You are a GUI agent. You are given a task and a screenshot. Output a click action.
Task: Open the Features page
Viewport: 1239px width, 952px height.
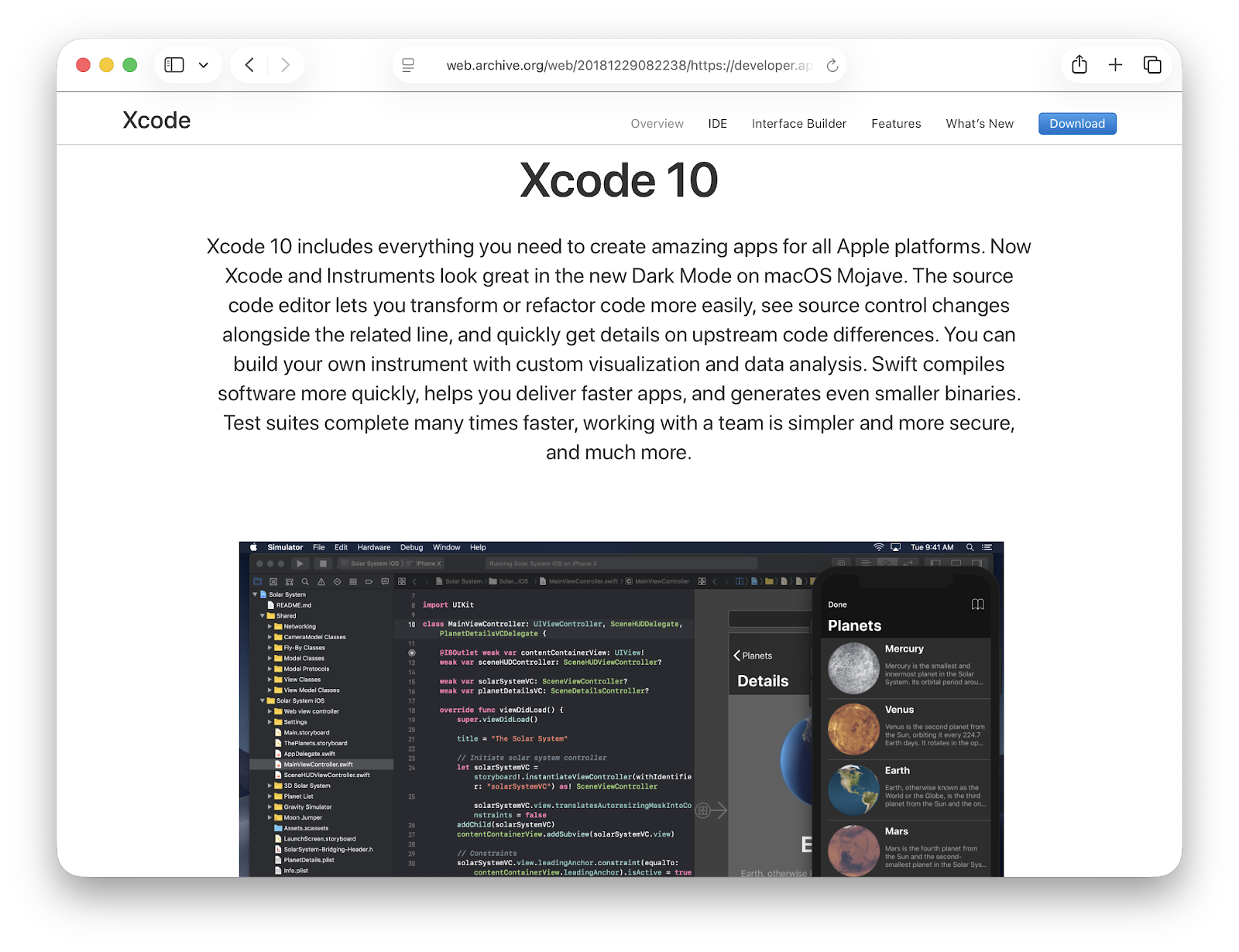[x=896, y=124]
